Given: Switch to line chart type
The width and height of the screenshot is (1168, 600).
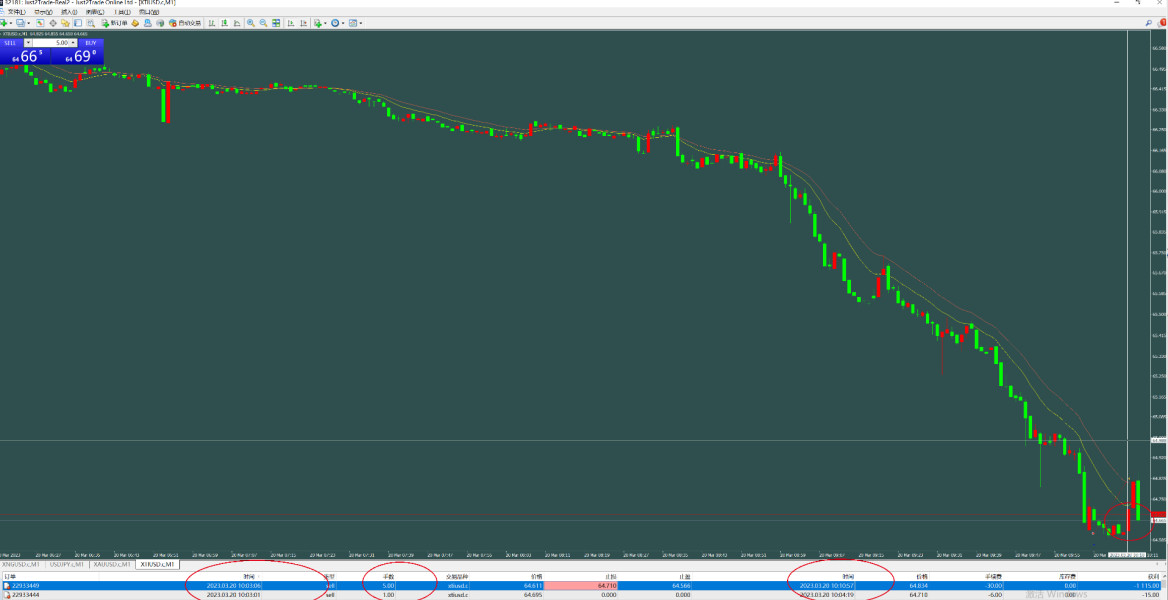Looking at the screenshot, I should (x=237, y=23).
